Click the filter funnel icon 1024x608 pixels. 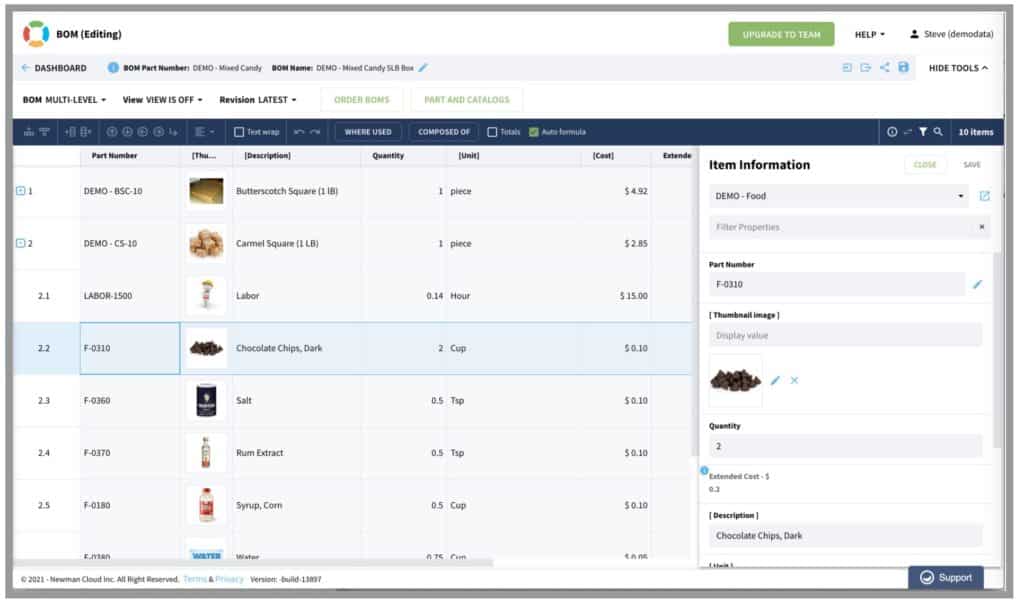coord(923,132)
